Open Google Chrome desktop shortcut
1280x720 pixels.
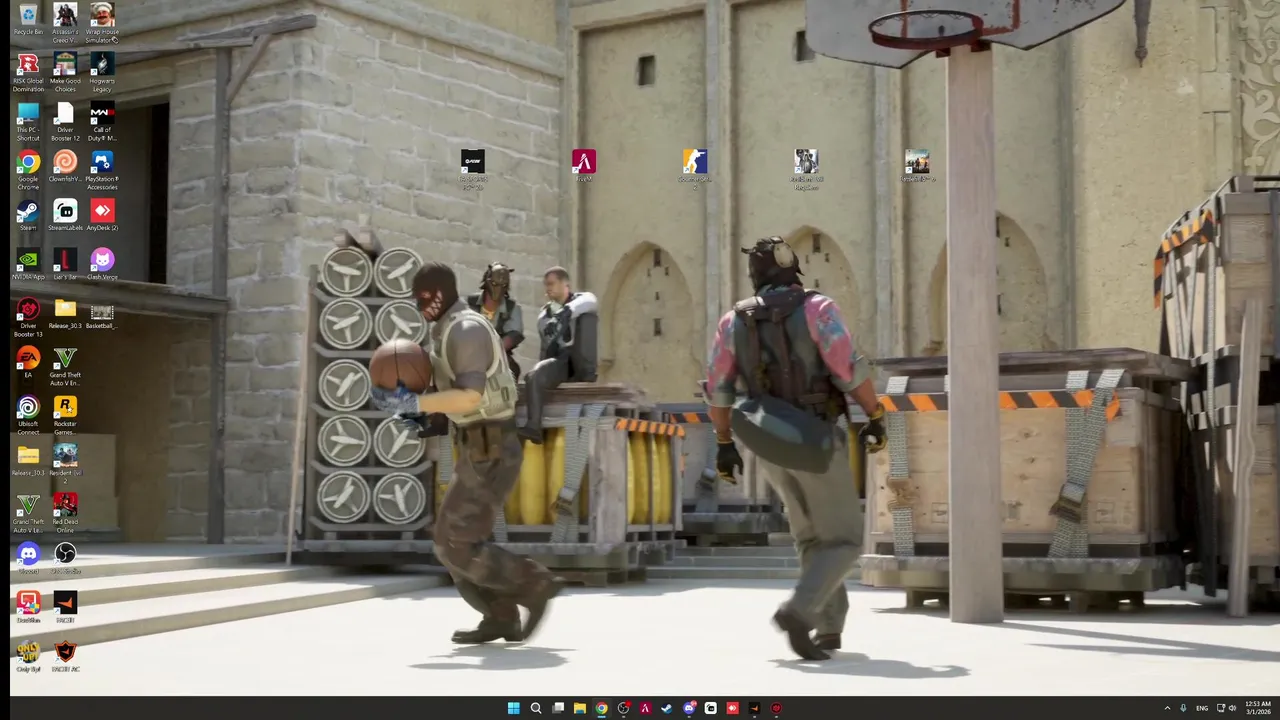pos(28,171)
